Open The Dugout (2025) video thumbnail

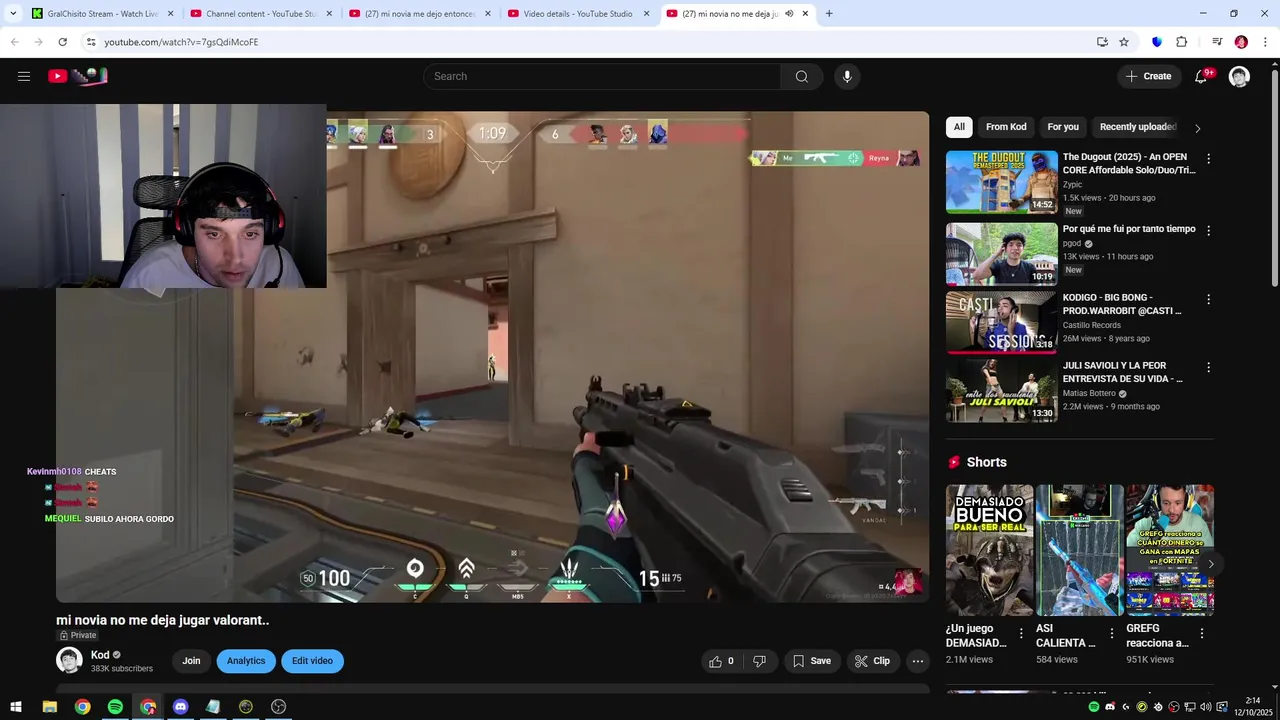(1001, 182)
